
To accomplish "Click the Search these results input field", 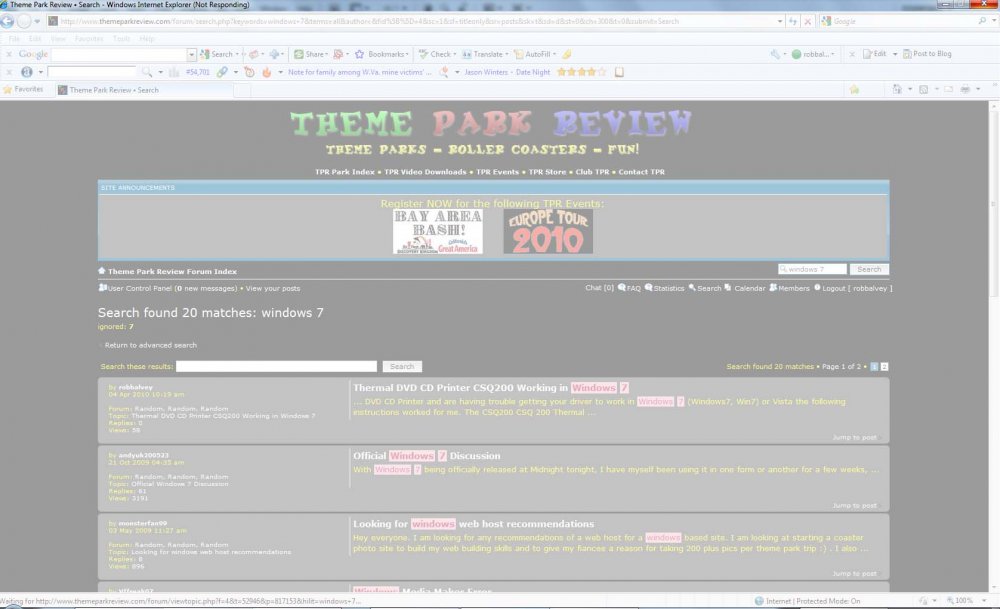I will [x=276, y=367].
